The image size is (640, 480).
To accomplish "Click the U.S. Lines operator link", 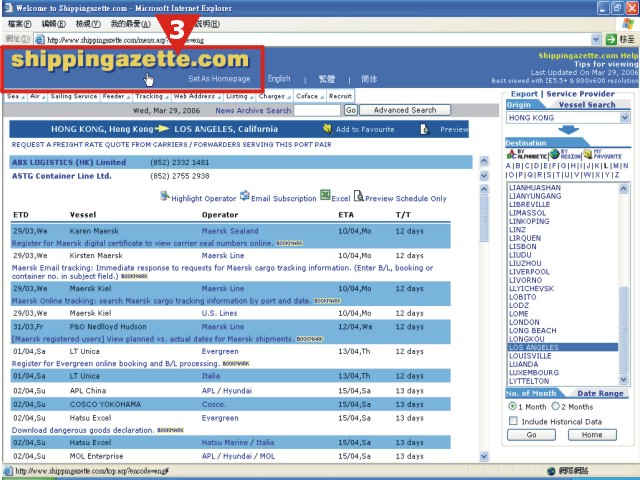I will pos(220,313).
